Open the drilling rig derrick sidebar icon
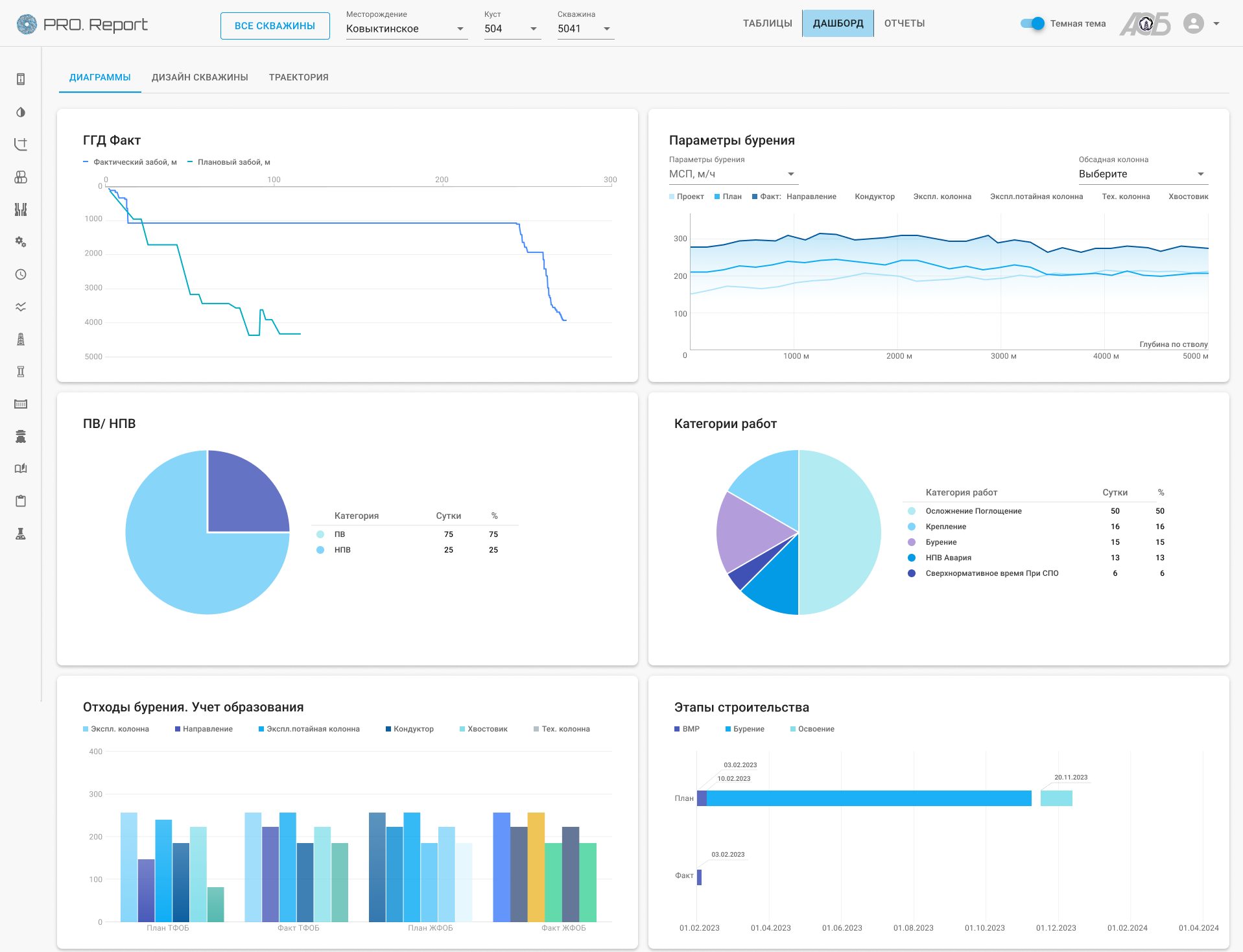1243x952 pixels. pos(21,339)
